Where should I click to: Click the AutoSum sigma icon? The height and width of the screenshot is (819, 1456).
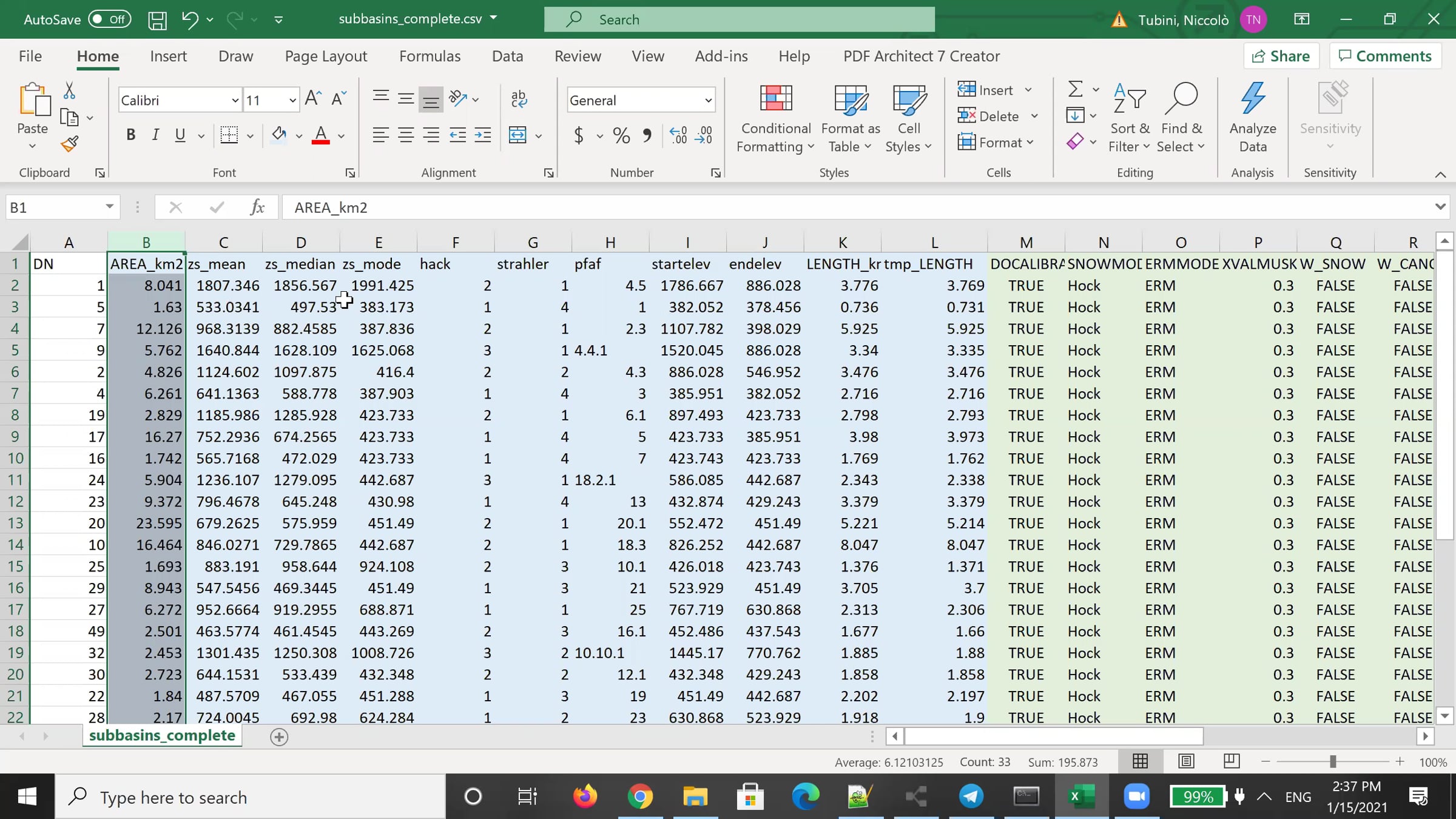click(1075, 89)
